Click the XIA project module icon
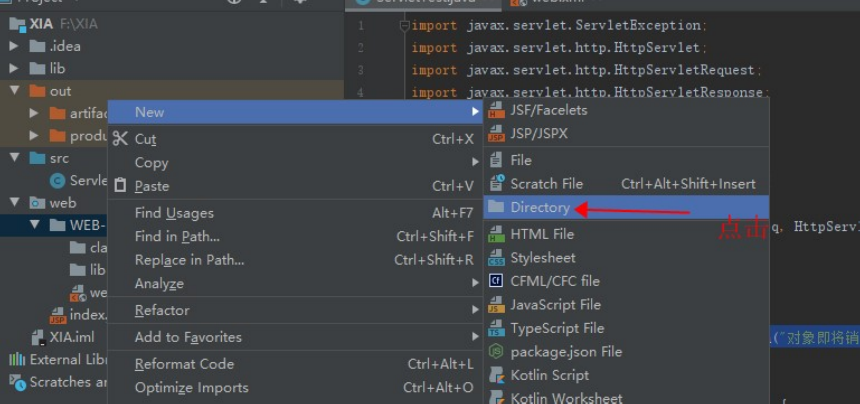The height and width of the screenshot is (404, 860). 18,24
